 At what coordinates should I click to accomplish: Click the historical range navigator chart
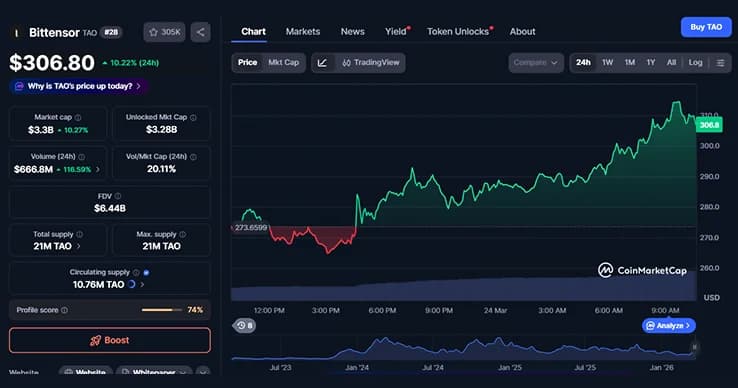pos(464,348)
